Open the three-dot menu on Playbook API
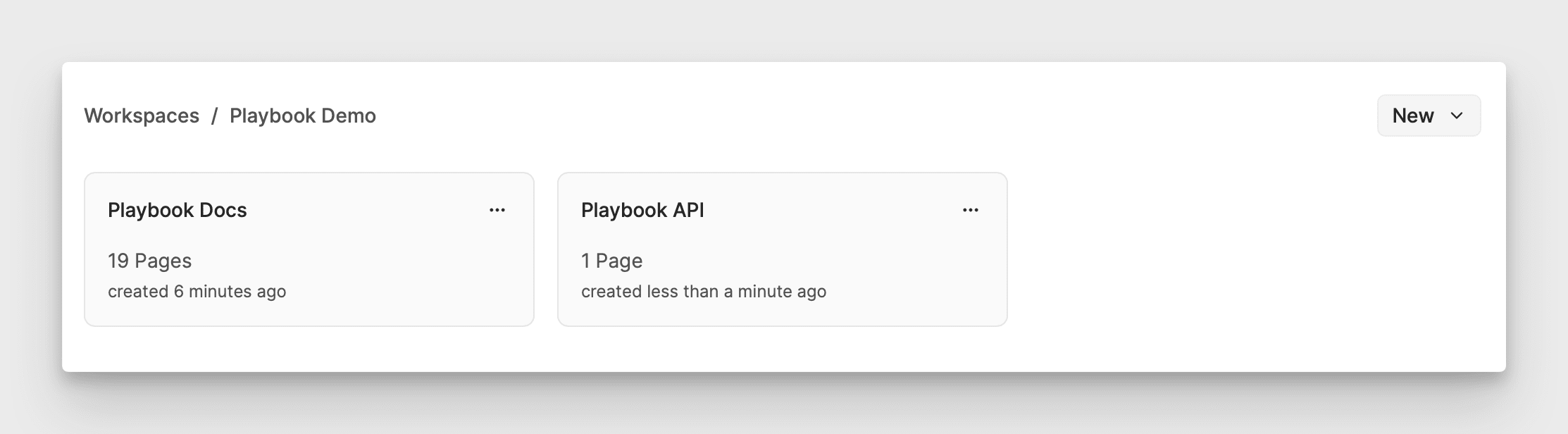The image size is (1568, 434). point(971,210)
